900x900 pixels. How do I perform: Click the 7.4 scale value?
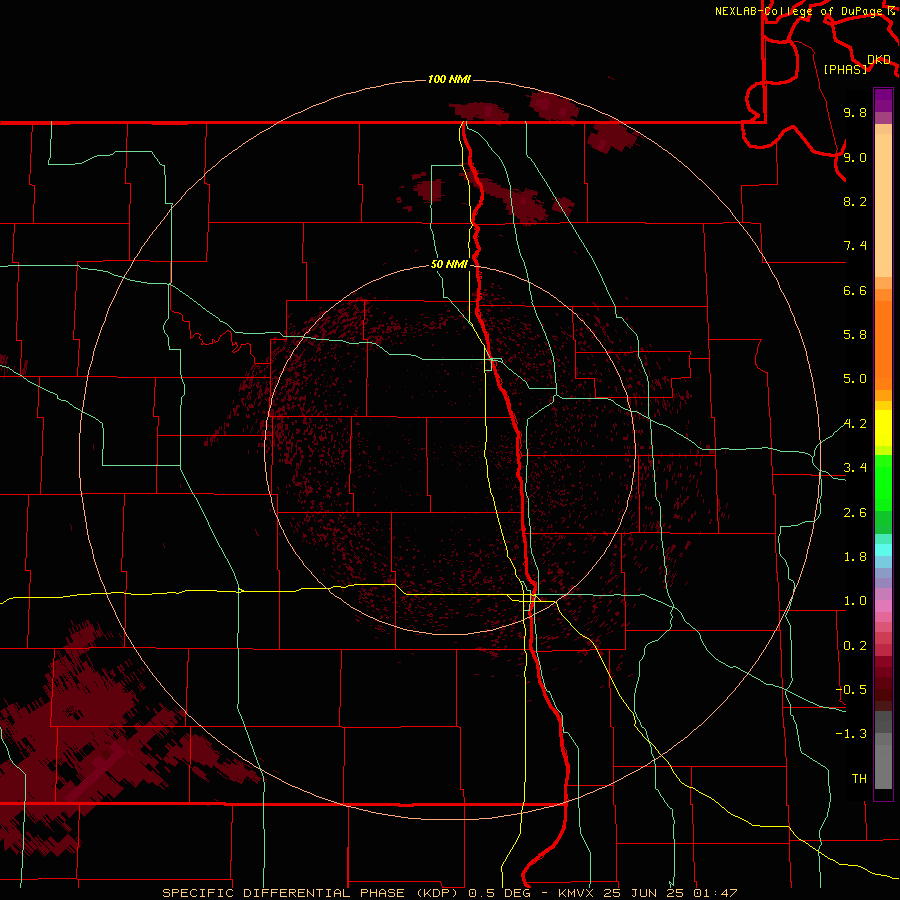[855, 246]
